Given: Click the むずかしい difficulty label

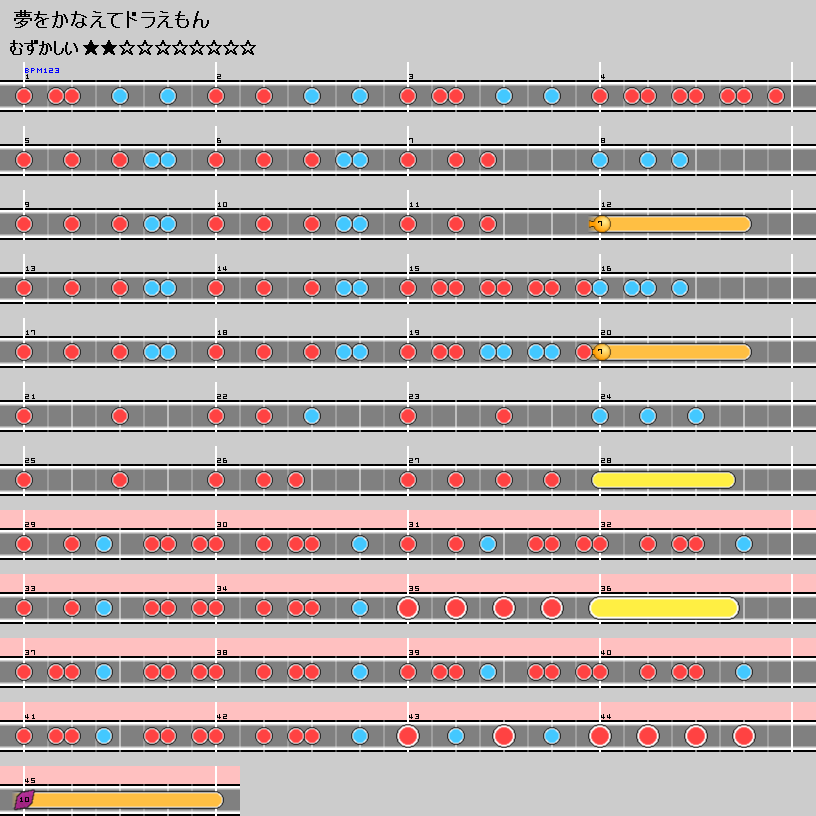Looking at the screenshot, I should 44,48.
